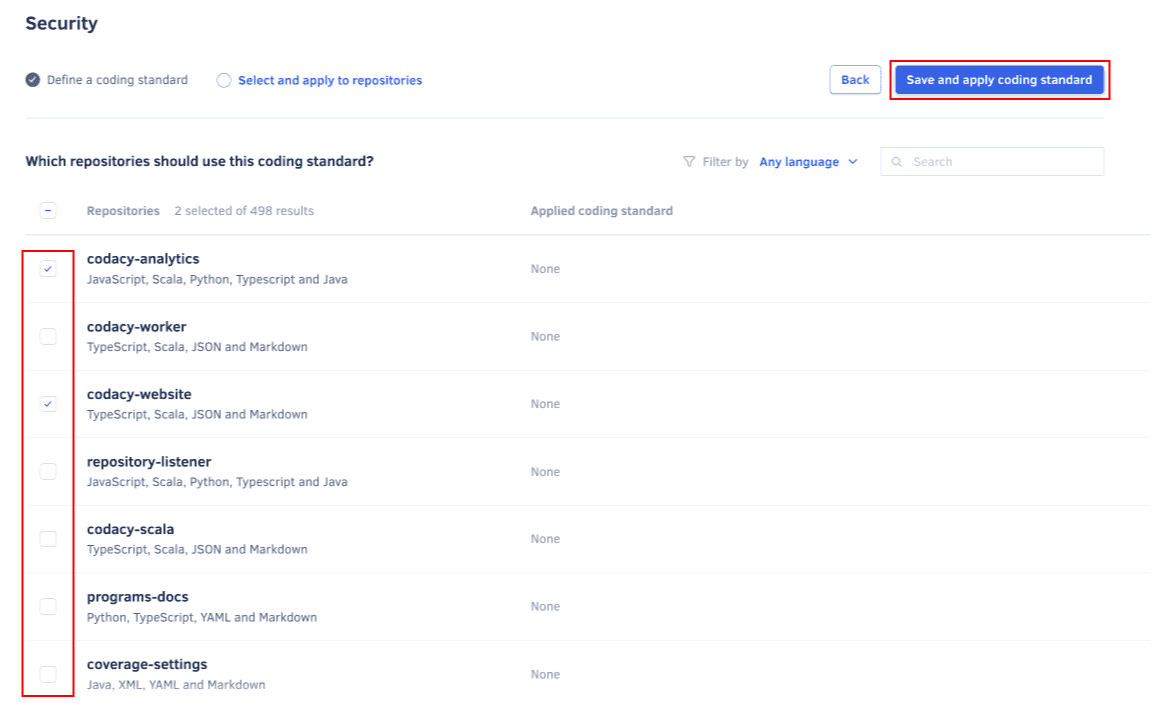1162x715 pixels.
Task: Click the checkmark icon on completed first step
Action: [33, 79]
